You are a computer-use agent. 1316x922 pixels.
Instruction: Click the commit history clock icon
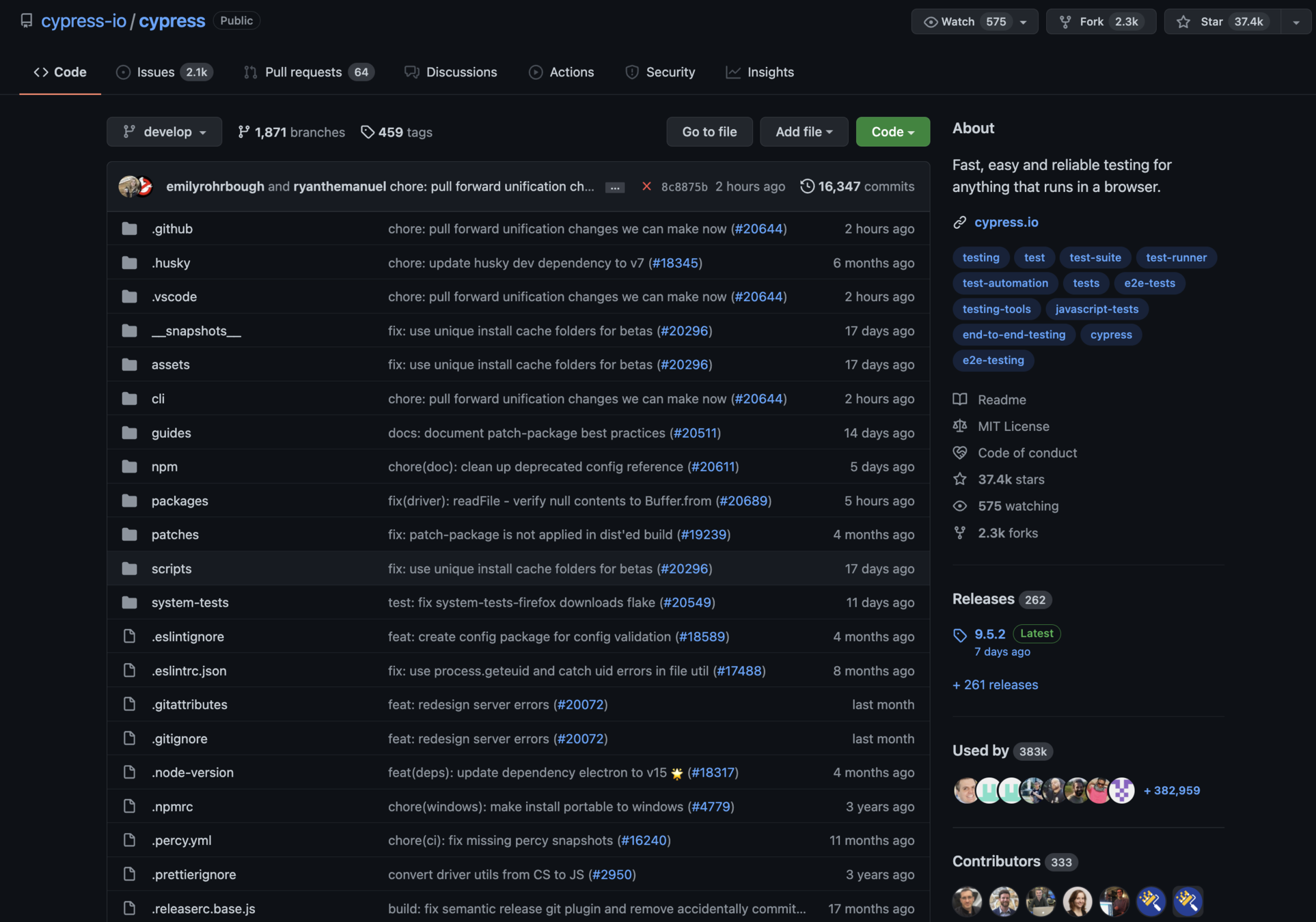807,186
